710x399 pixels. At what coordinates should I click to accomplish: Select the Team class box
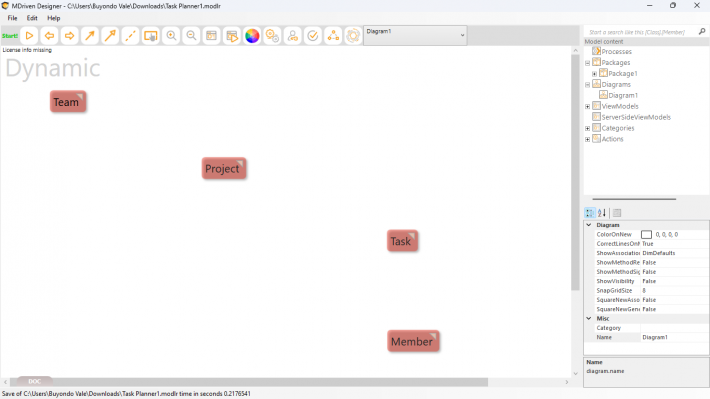68,102
